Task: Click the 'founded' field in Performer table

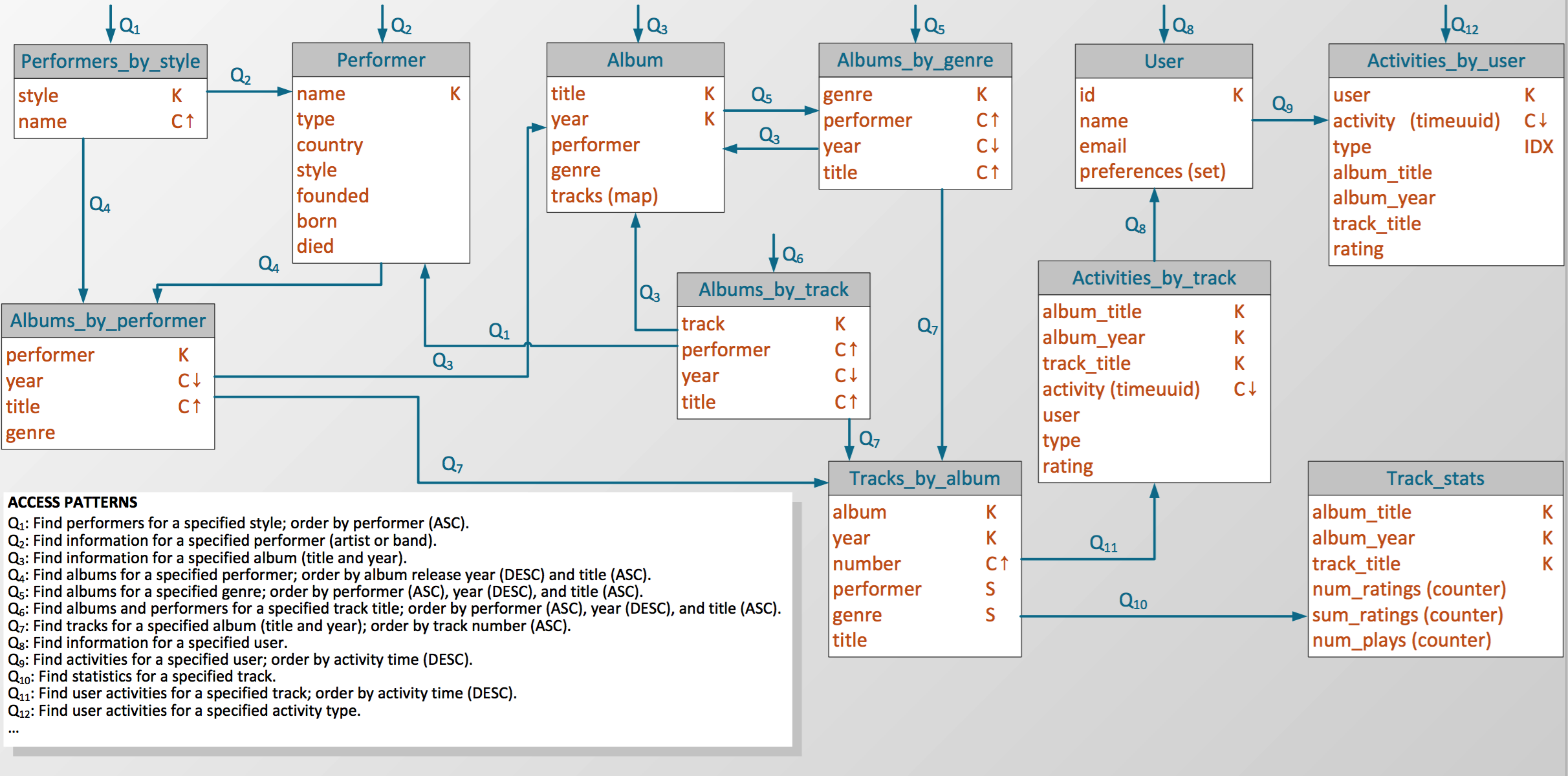Action: 332,196
